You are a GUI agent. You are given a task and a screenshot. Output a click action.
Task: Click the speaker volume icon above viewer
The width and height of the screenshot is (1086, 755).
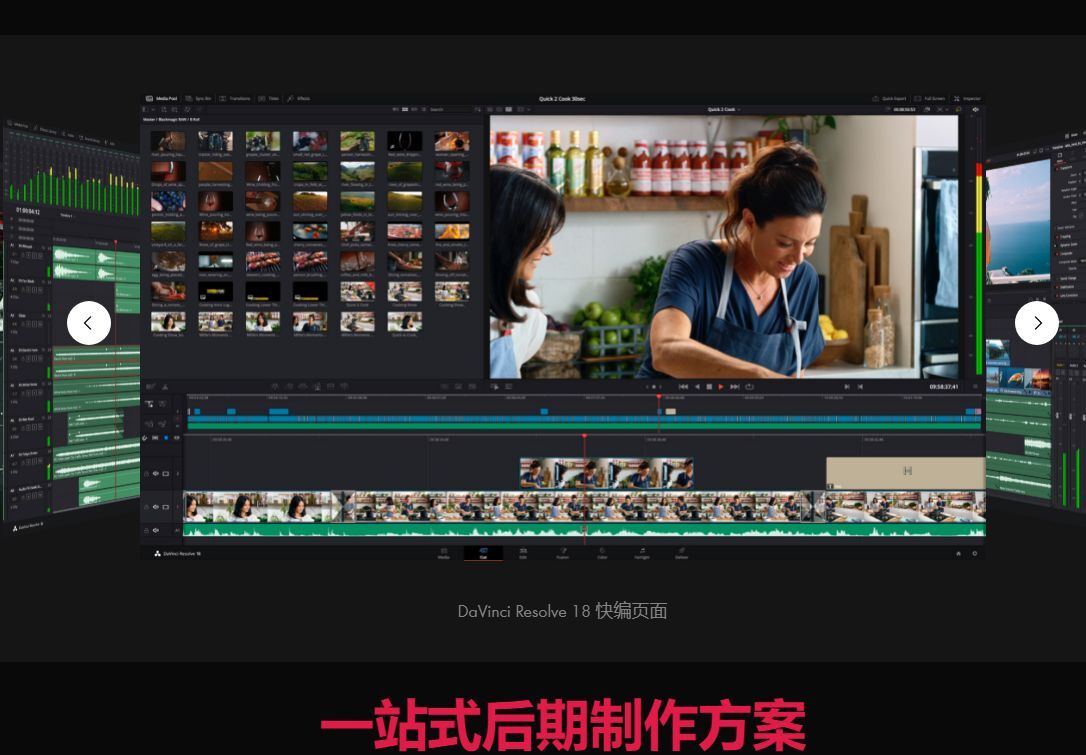coord(976,109)
